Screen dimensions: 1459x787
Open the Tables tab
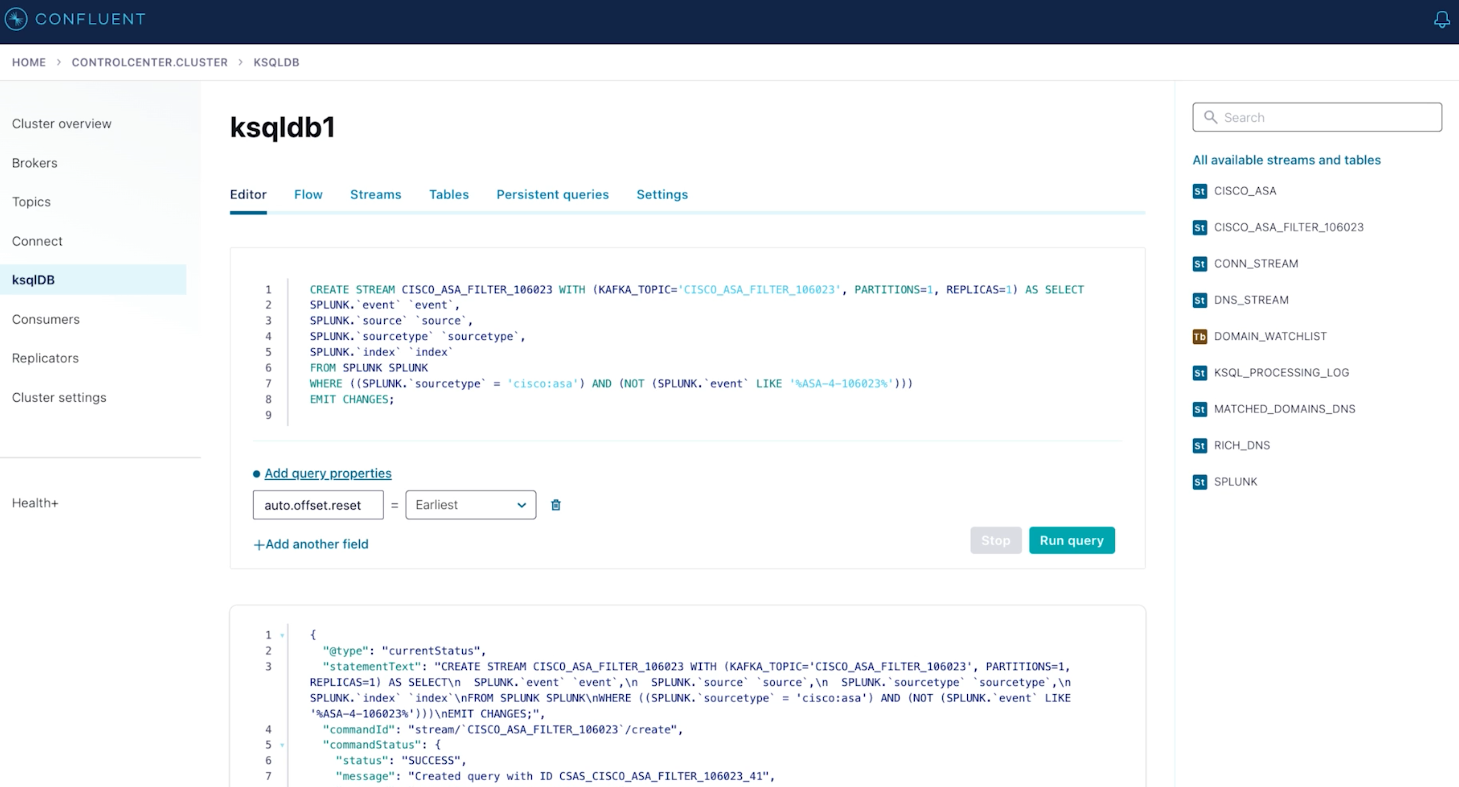coord(449,194)
